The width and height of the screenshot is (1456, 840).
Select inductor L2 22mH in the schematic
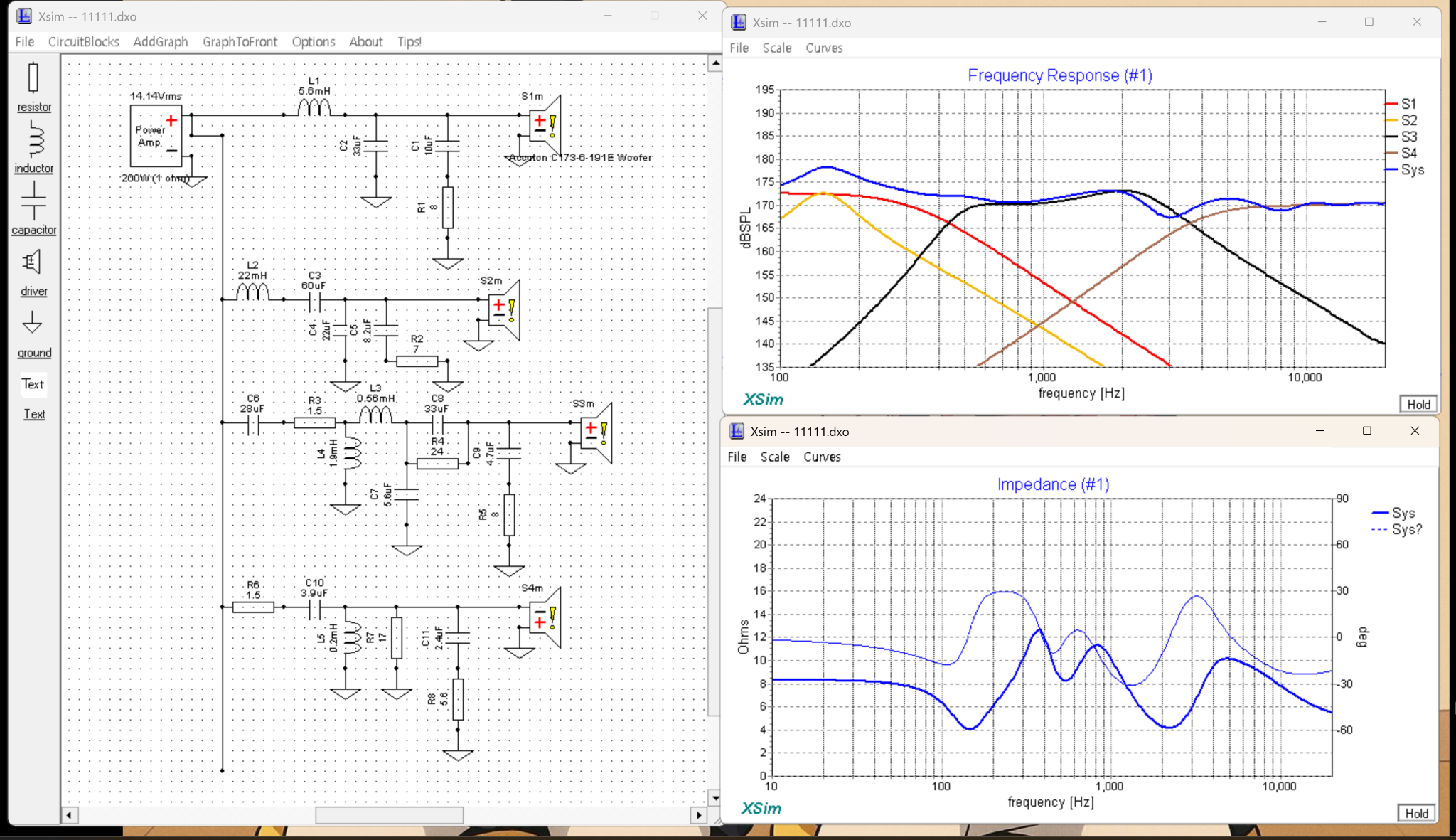click(x=252, y=292)
